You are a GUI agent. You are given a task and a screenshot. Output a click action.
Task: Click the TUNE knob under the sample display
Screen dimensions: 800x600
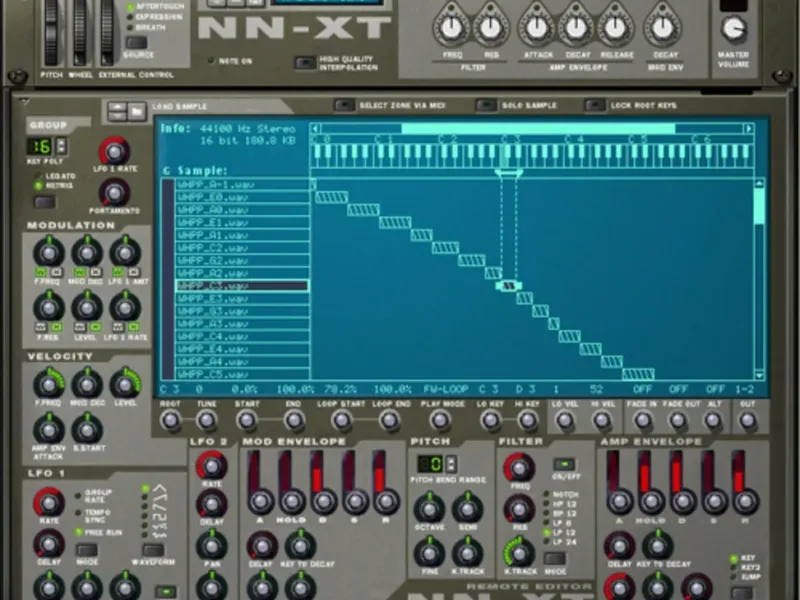click(x=206, y=421)
